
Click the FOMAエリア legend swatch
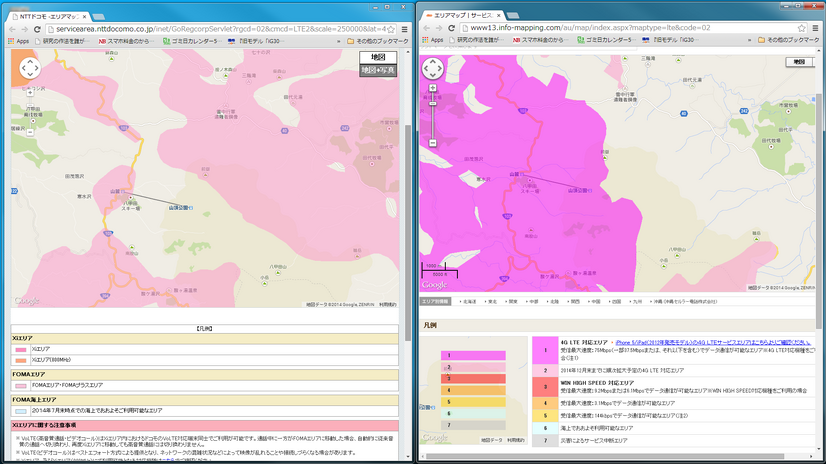(x=21, y=386)
